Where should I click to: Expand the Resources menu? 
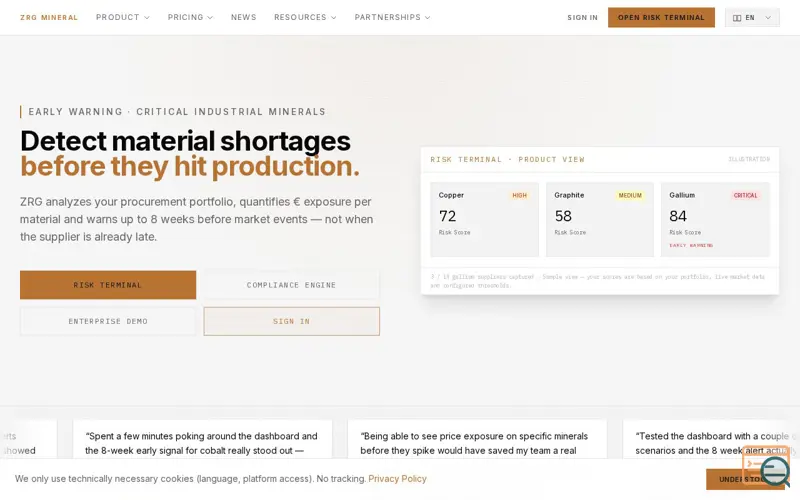[x=305, y=17]
